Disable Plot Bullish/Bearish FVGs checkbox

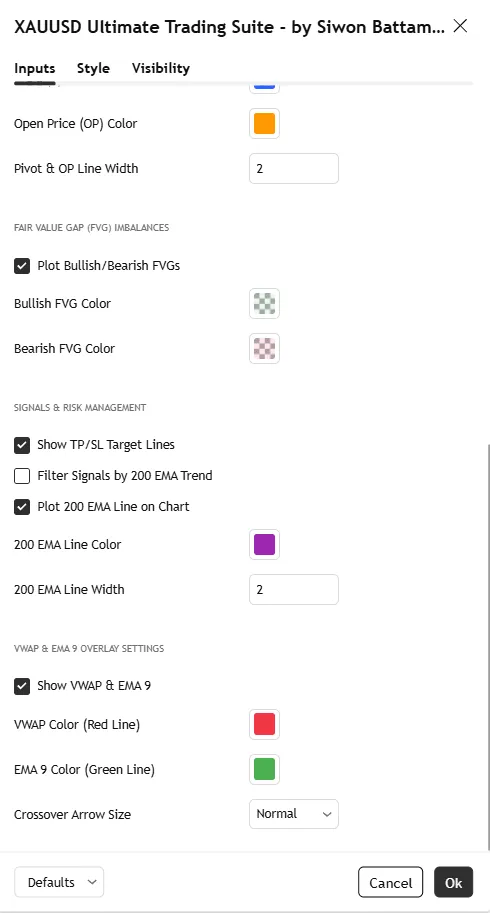pyautogui.click(x=22, y=266)
